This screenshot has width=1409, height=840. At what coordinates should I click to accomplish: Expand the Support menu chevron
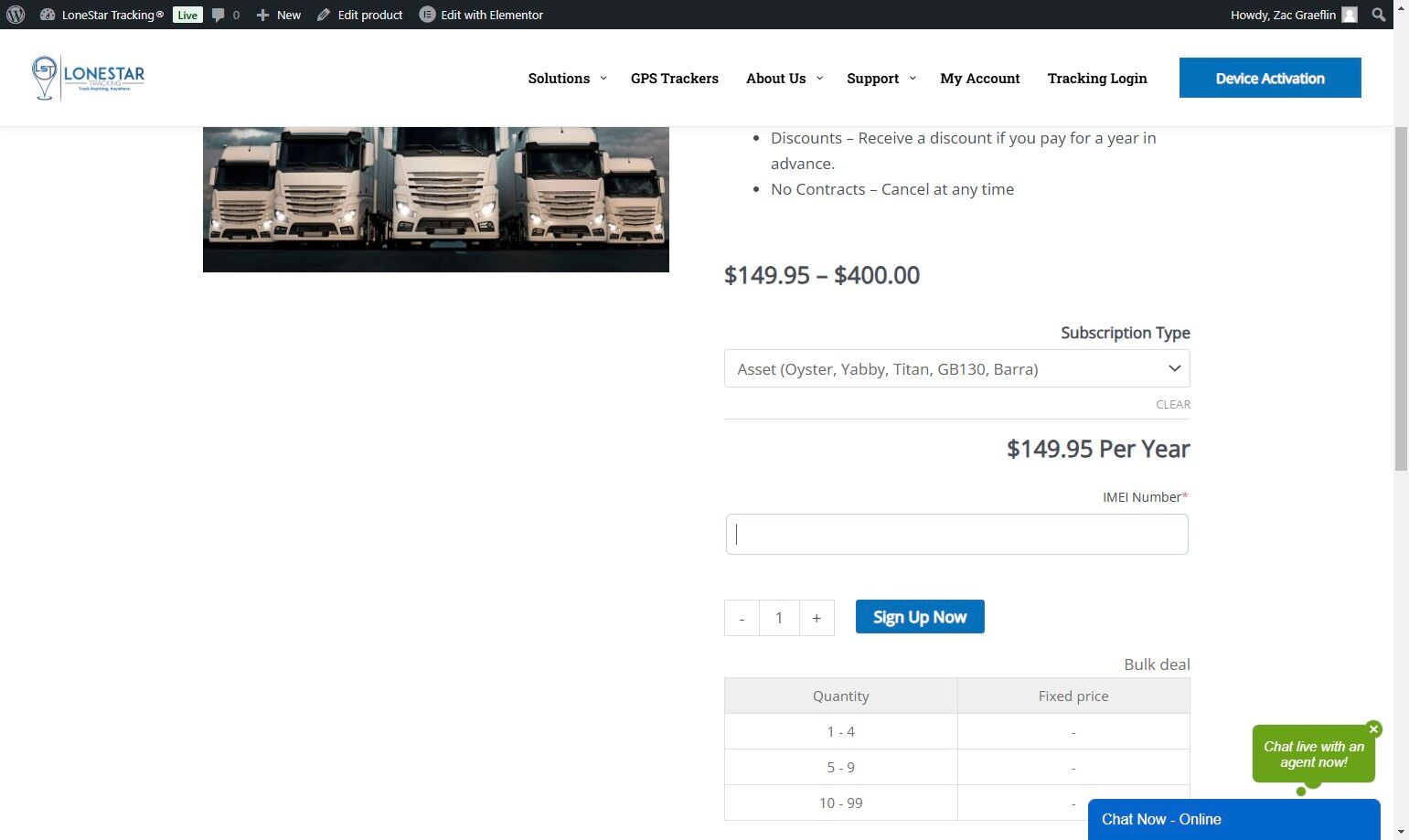[x=913, y=79]
